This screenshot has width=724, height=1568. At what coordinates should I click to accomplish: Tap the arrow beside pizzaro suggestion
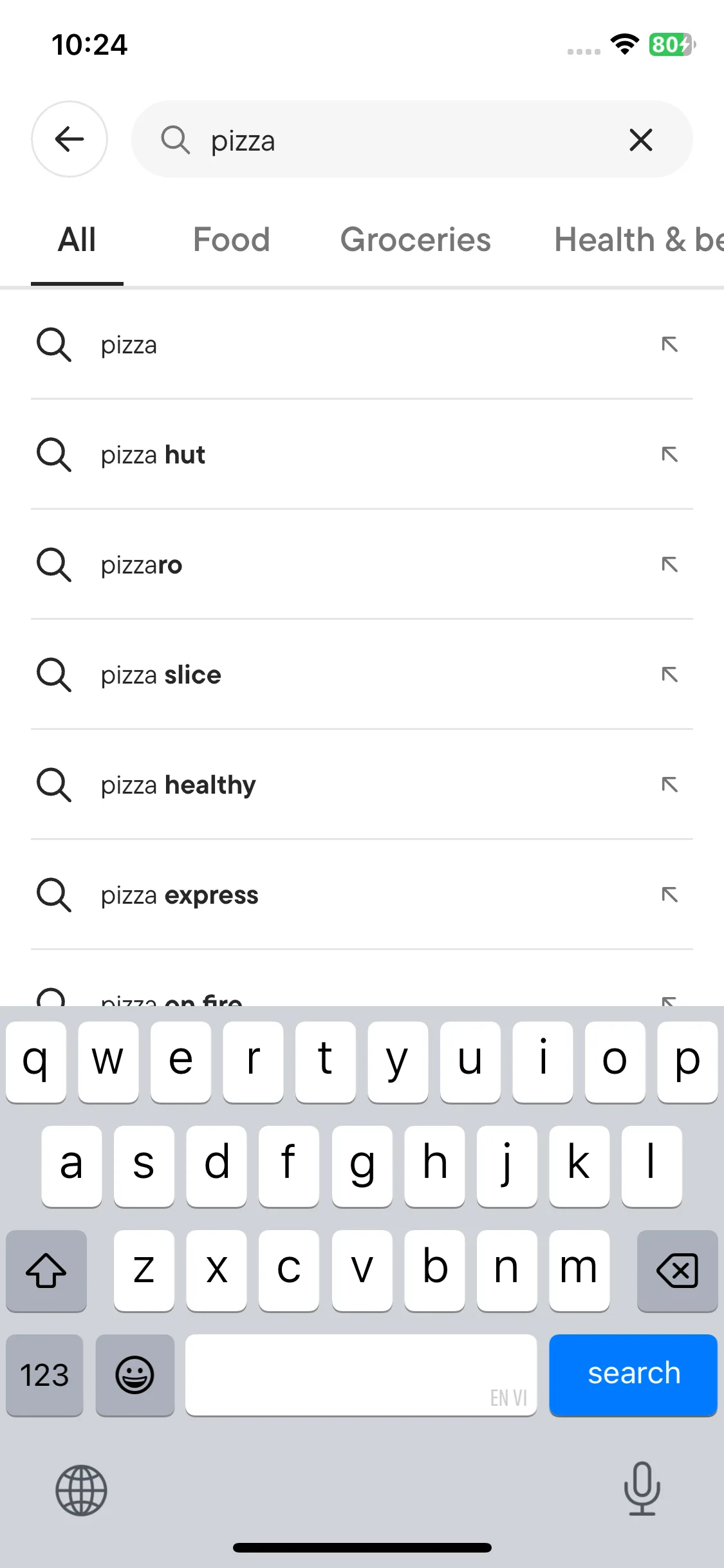669,565
